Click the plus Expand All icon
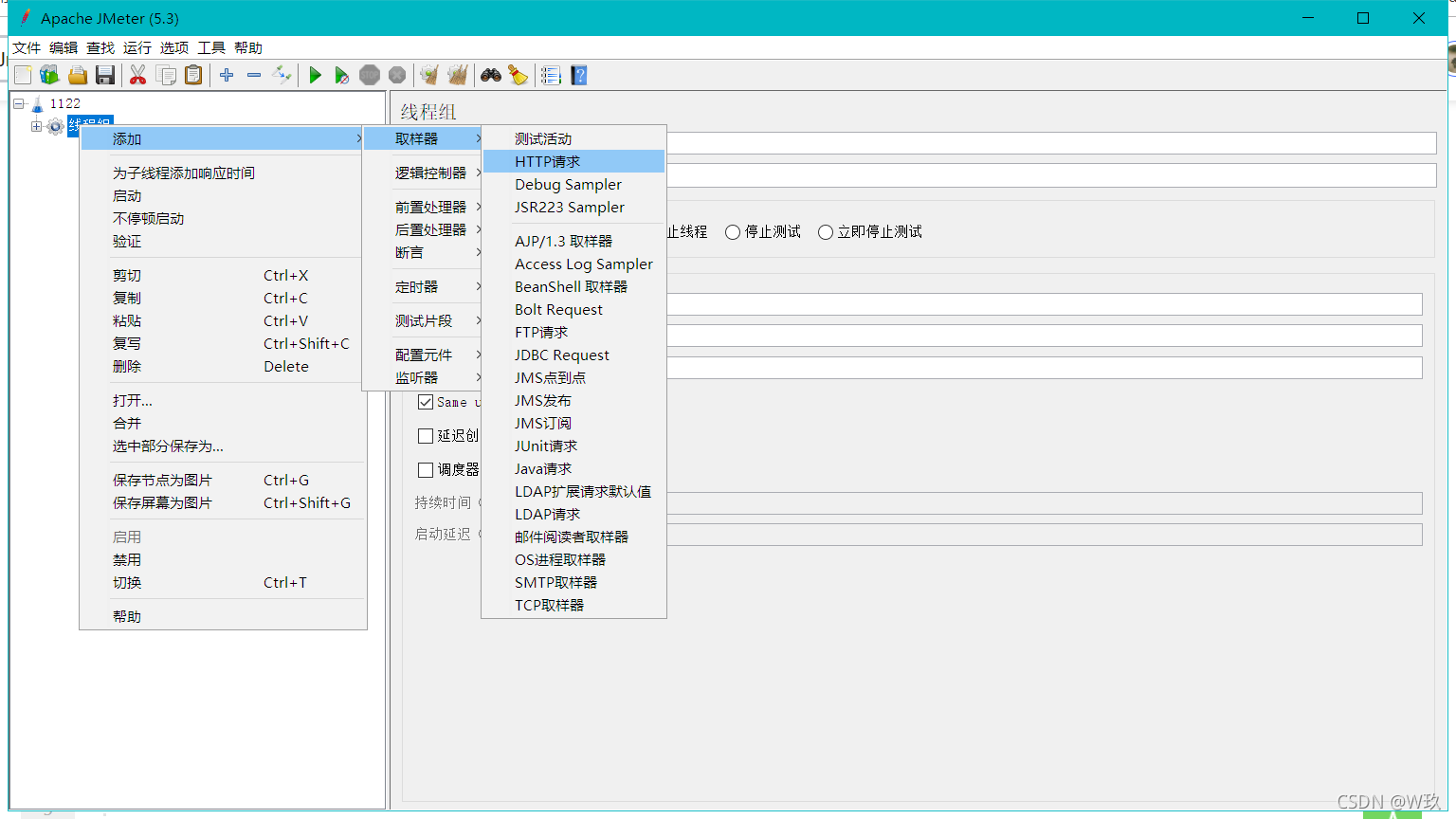The width and height of the screenshot is (1456, 819). (x=227, y=75)
